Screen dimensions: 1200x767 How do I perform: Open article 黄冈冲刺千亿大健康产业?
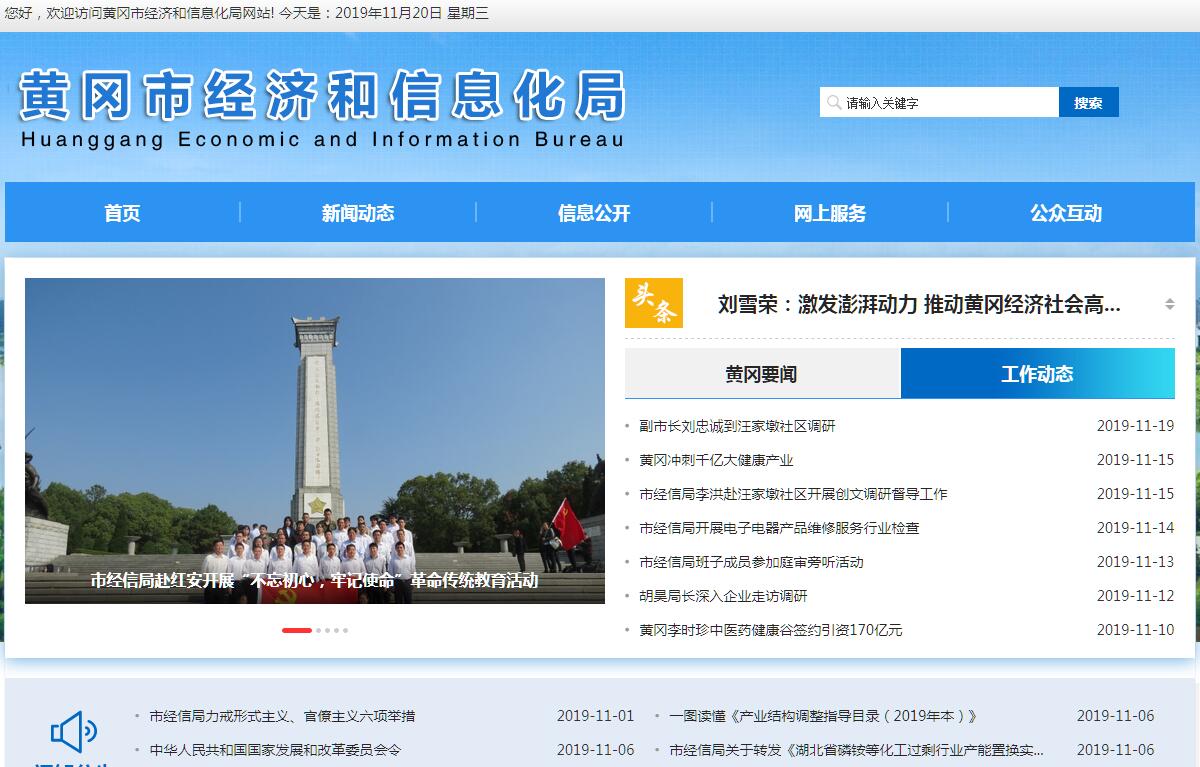[x=716, y=460]
